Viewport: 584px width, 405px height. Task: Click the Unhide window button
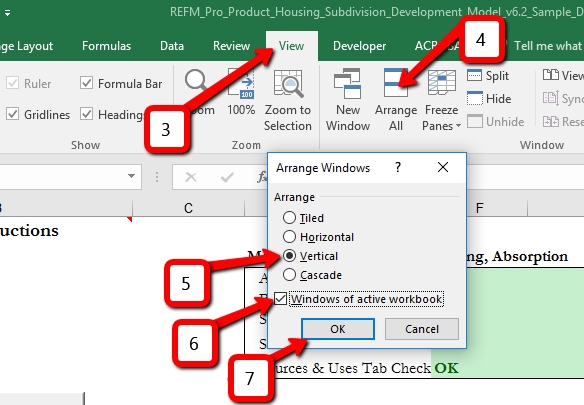(495, 121)
